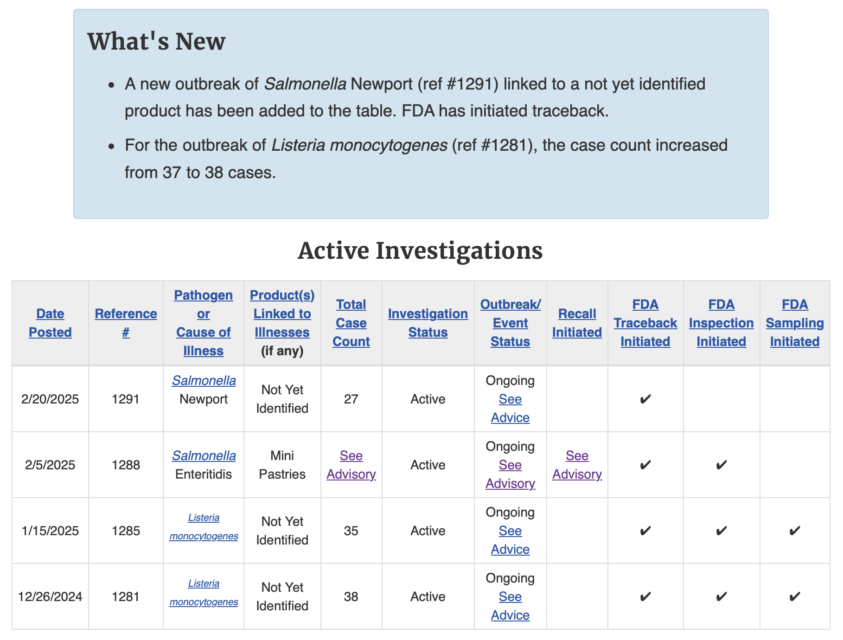Sort by Total Case Count header
Viewport: 843px width, 640px height.
[x=351, y=323]
